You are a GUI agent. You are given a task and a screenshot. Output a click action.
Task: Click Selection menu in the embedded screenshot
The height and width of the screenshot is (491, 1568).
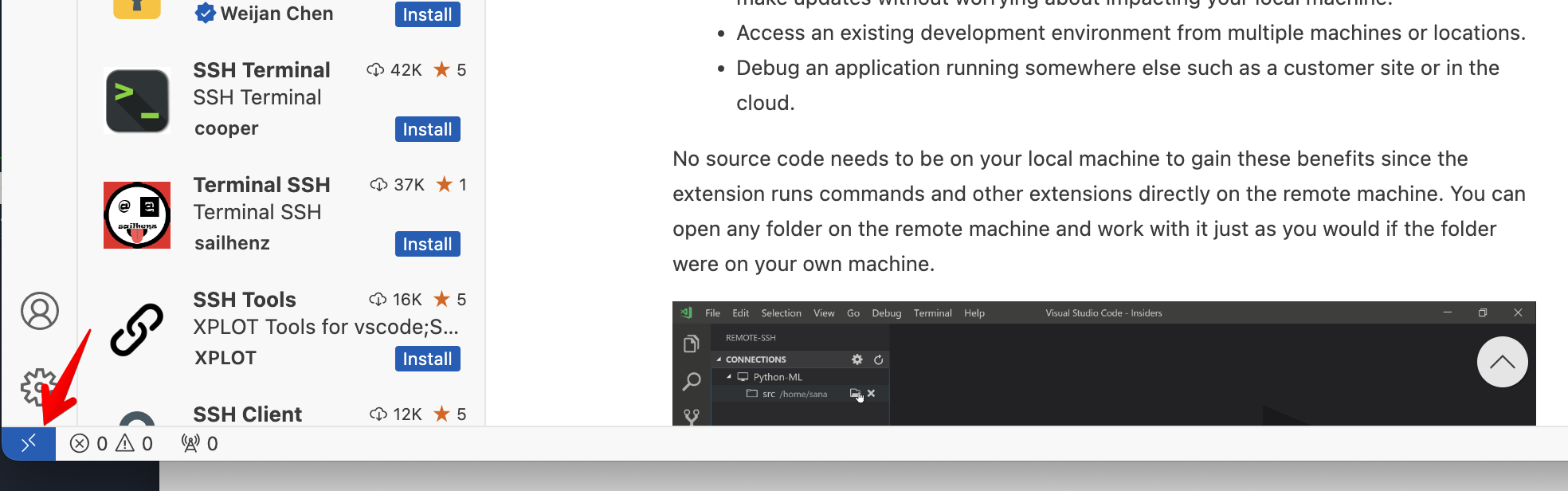point(781,313)
